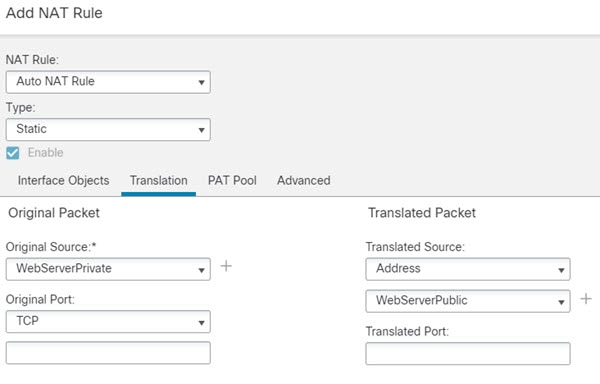Click the Original Packet heading
This screenshot has width=600, height=384.
[54, 213]
